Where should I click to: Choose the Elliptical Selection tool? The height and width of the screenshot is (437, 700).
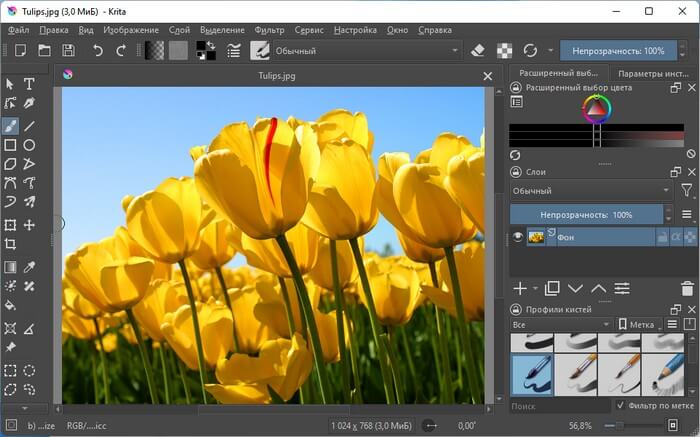29,370
